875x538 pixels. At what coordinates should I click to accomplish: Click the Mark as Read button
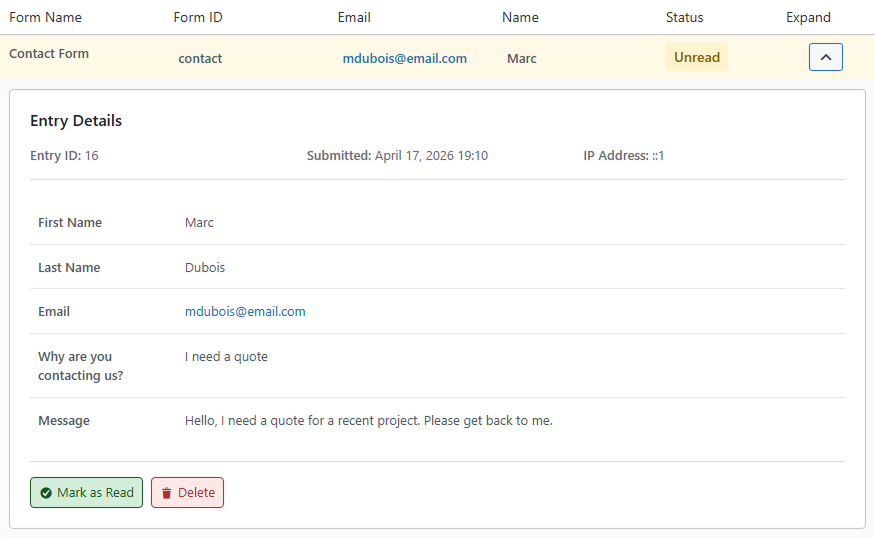coord(86,492)
